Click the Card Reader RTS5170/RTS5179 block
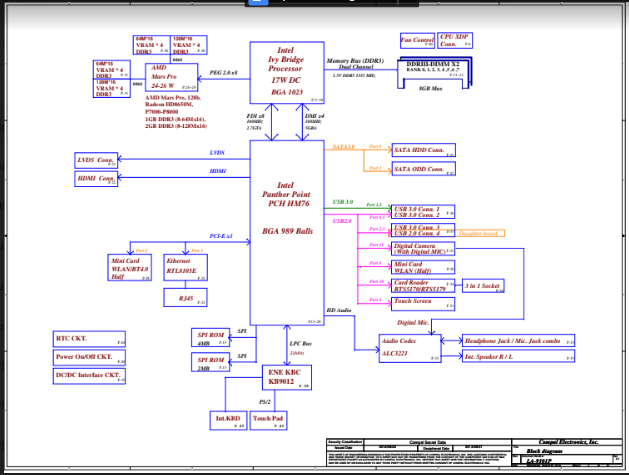Viewport: 629px width, 475px height. pos(423,286)
